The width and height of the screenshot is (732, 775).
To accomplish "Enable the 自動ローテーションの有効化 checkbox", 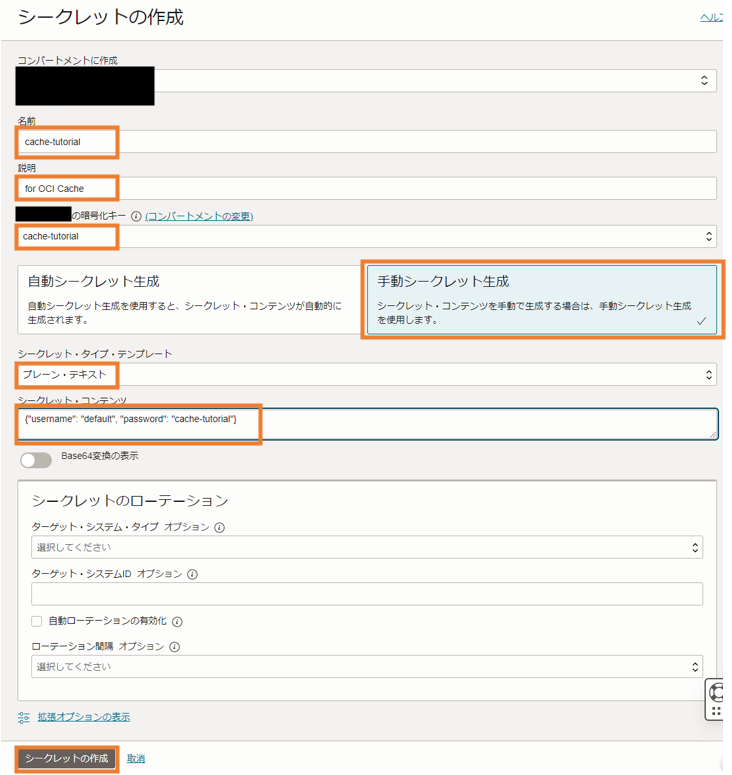I will [x=37, y=621].
